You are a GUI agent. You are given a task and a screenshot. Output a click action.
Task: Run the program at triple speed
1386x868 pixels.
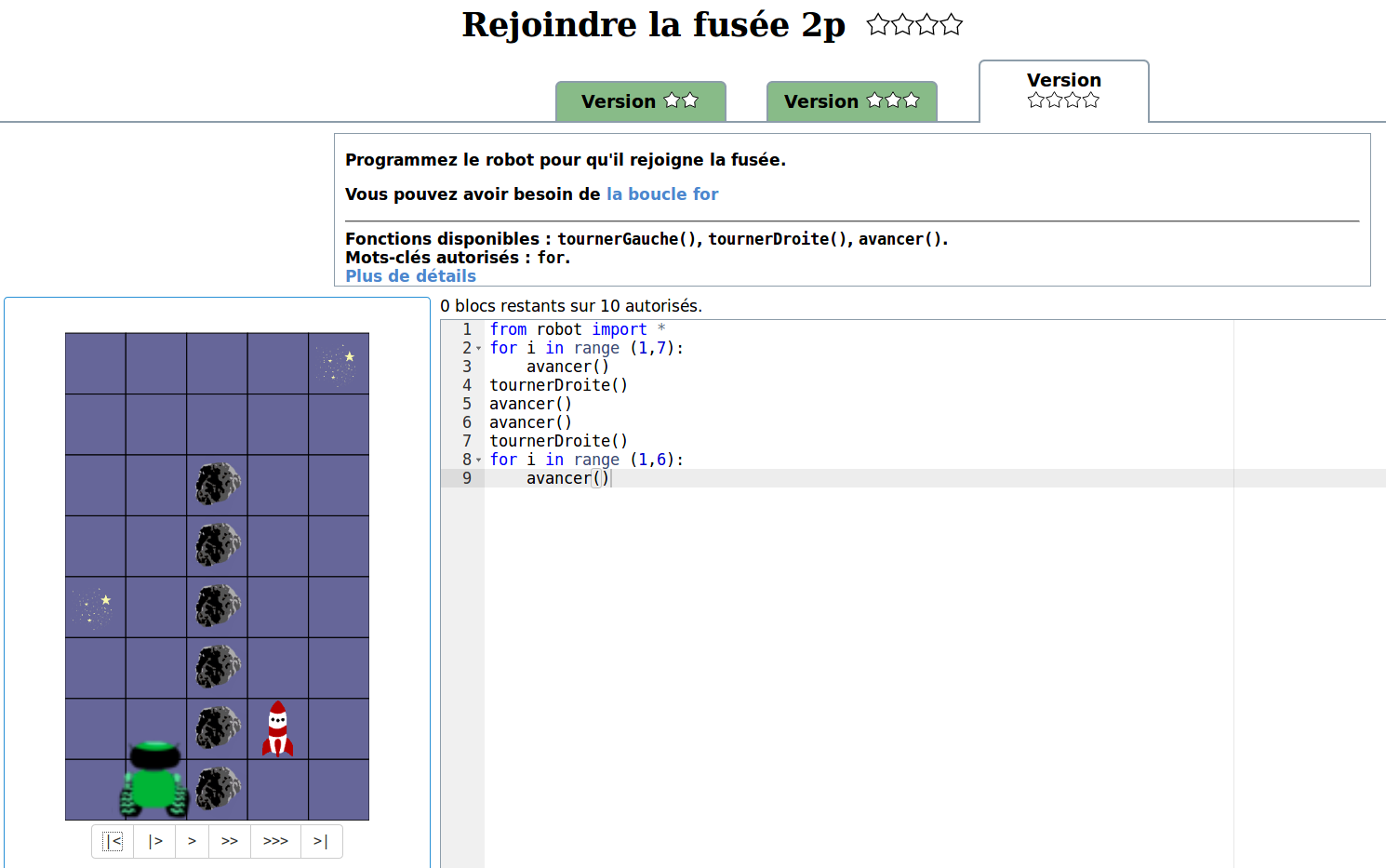click(x=275, y=841)
